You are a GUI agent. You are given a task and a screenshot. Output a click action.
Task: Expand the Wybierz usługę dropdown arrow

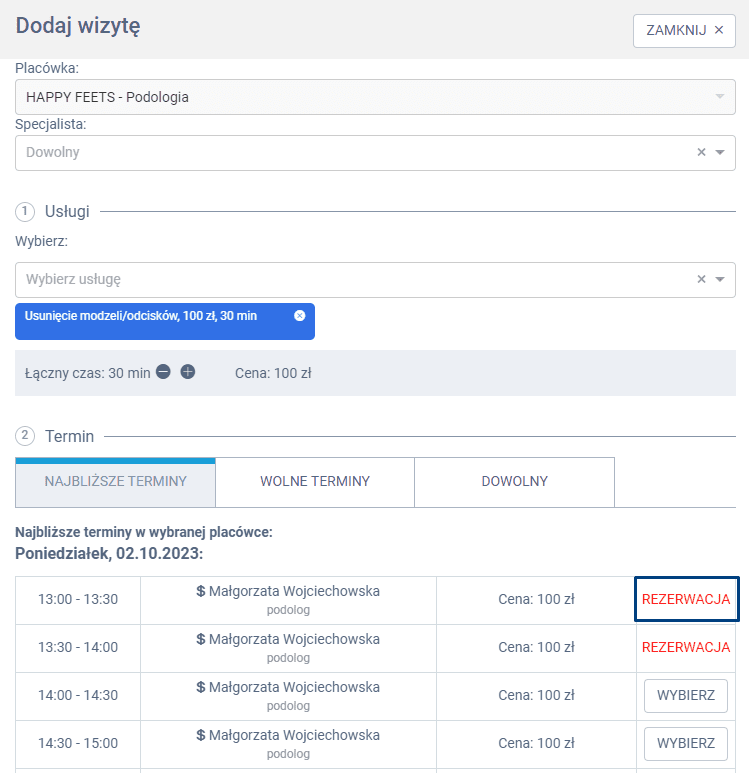[x=720, y=280]
